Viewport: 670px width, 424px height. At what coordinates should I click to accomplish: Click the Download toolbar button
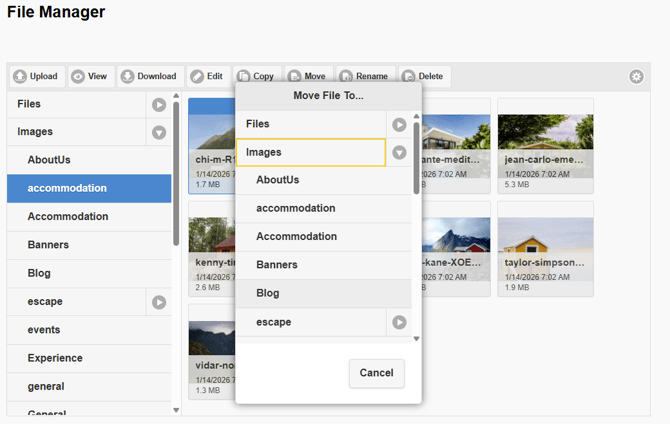coord(150,77)
